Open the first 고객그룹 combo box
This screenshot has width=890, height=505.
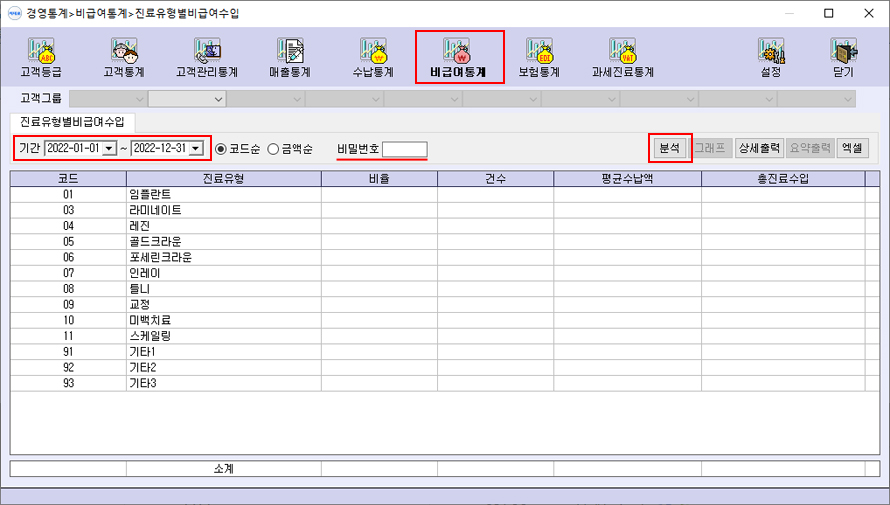click(x=107, y=98)
